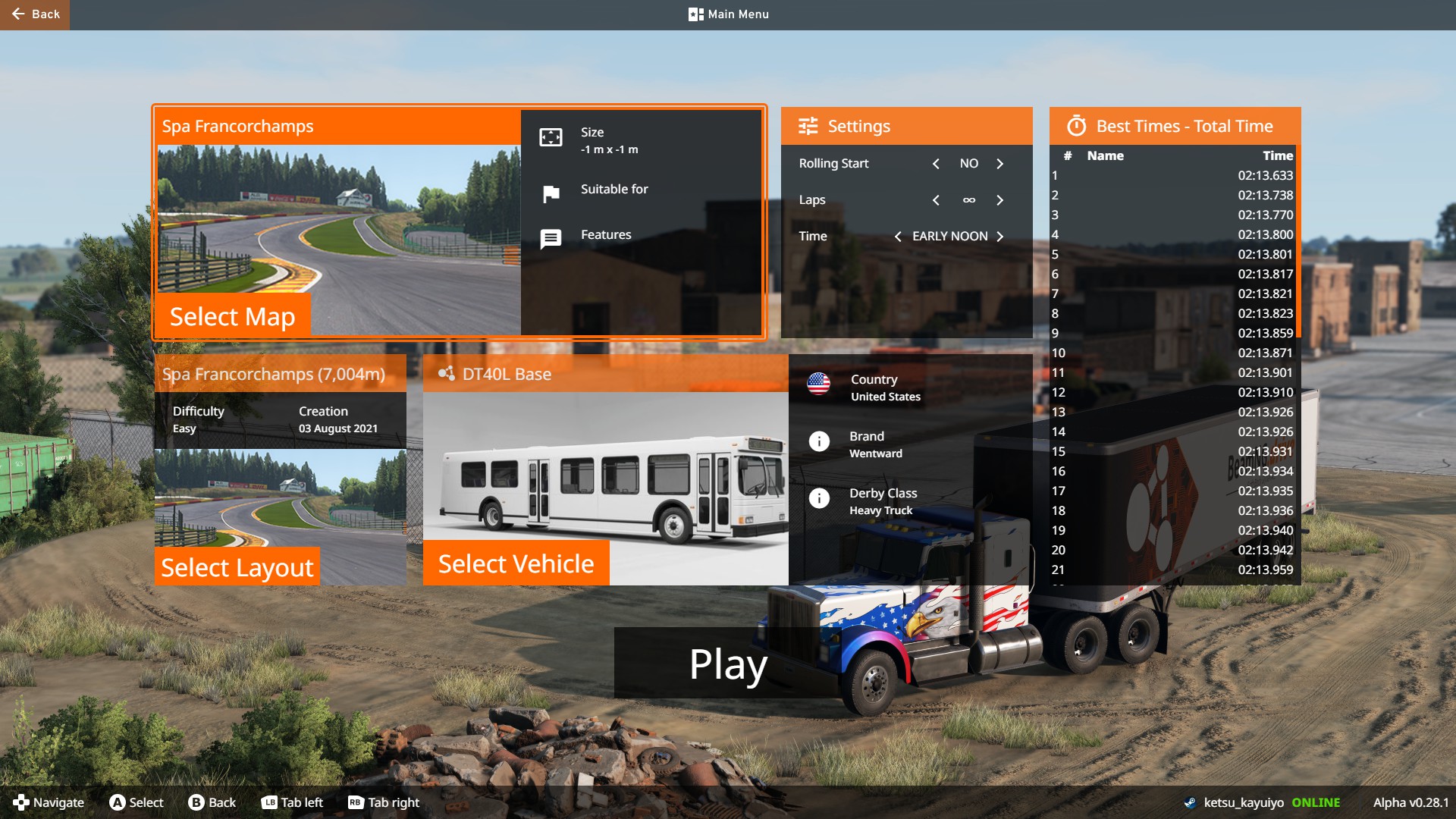Click the Features chat bubble icon
The width and height of the screenshot is (1456, 819).
click(551, 239)
